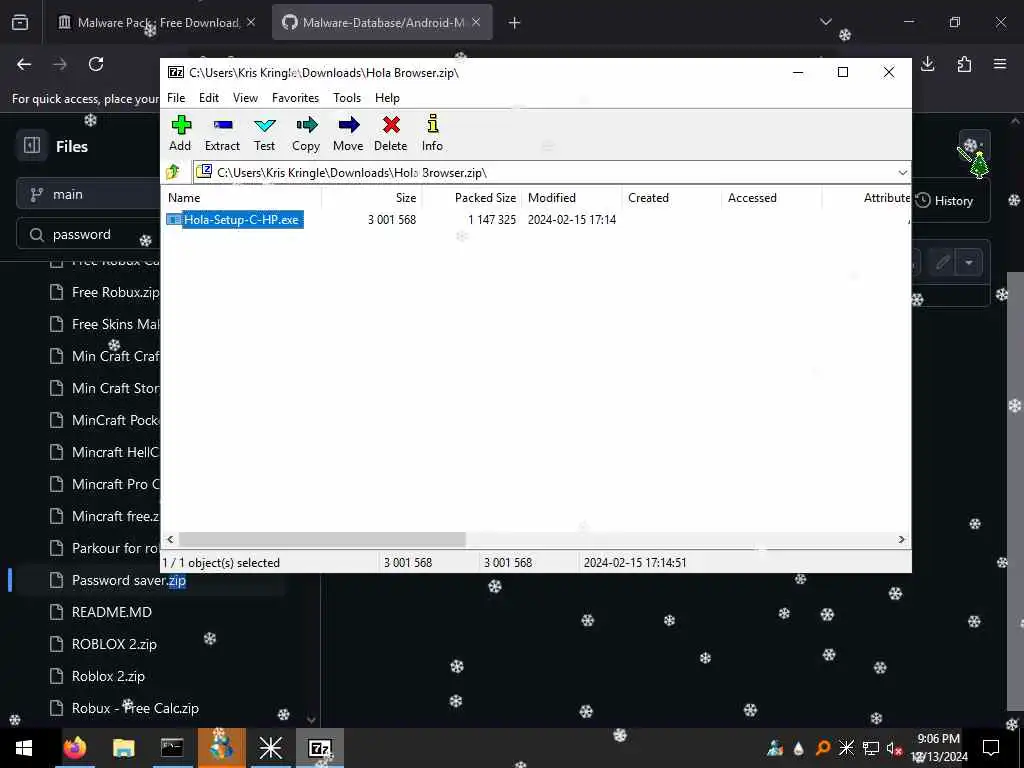The image size is (1024, 768).
Task: List all tabs with the chevron dropdown
Action: click(826, 22)
